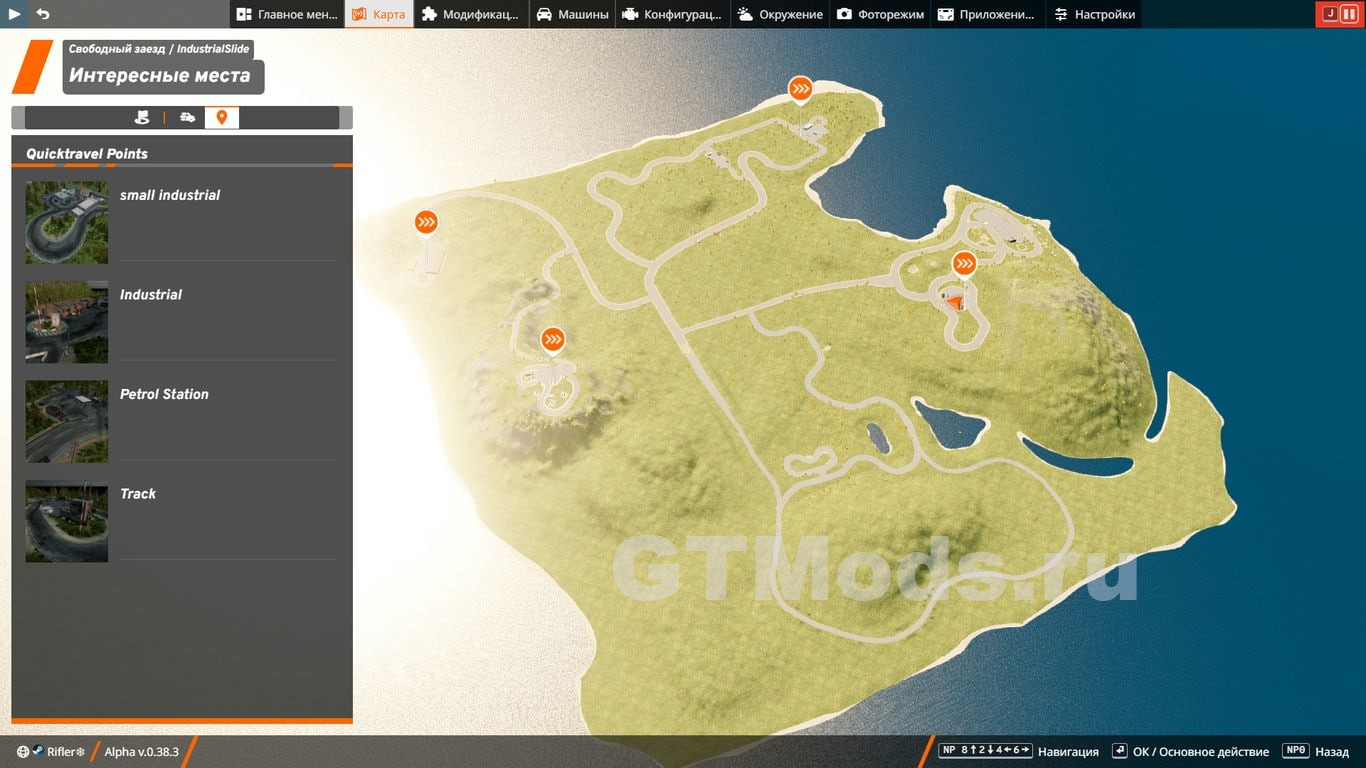The height and width of the screenshot is (768, 1366).
Task: Select the vehicles filter icon in panel
Action: 187,118
